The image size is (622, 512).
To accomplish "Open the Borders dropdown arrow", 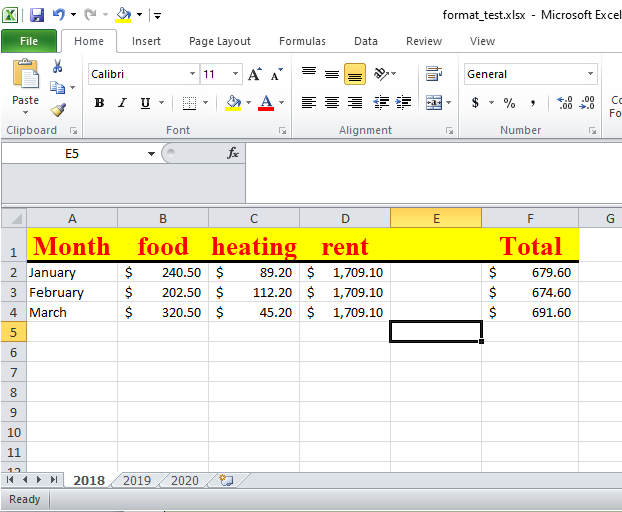I will (205, 103).
